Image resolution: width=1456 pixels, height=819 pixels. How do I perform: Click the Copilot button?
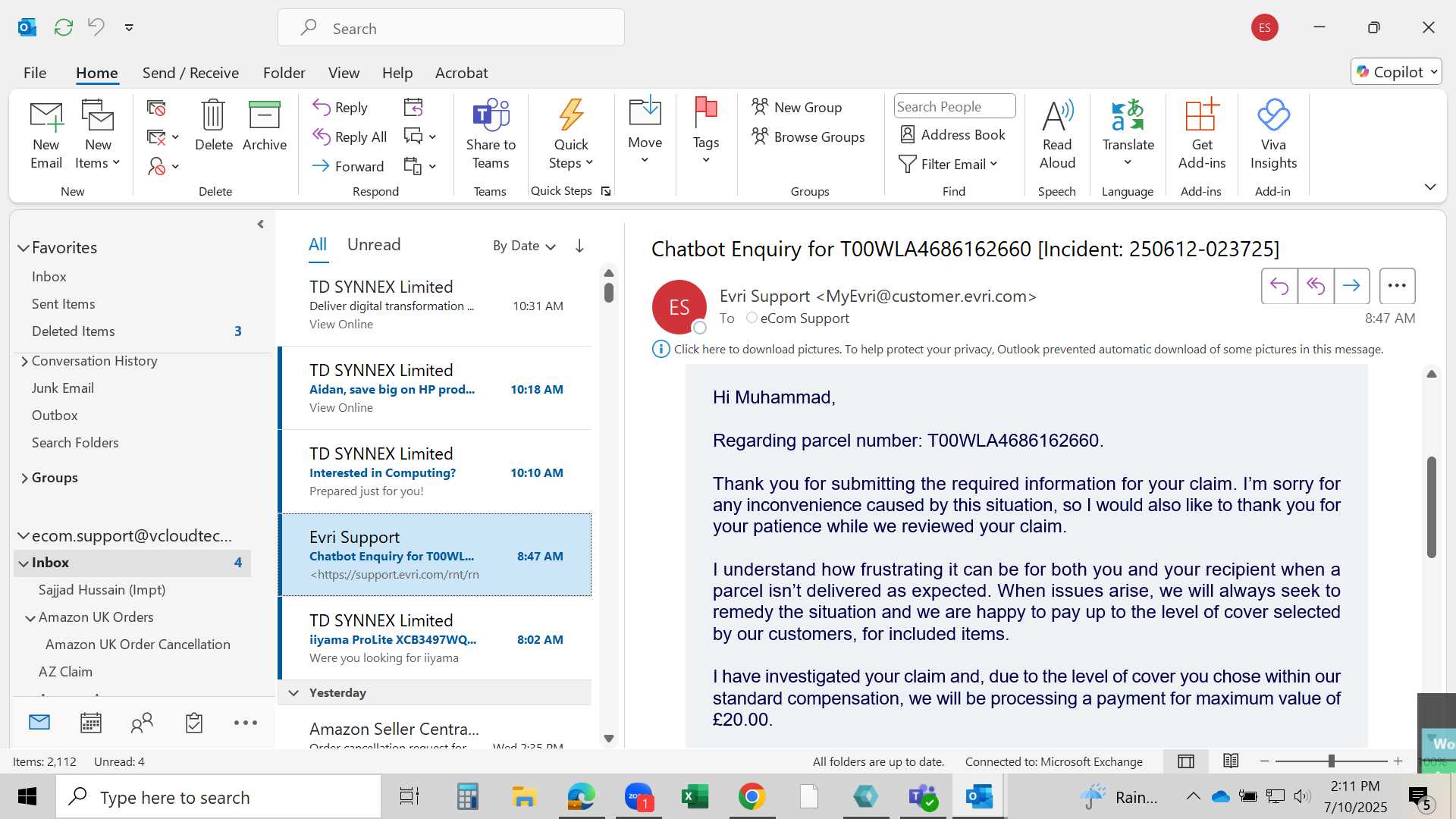[x=1395, y=71]
